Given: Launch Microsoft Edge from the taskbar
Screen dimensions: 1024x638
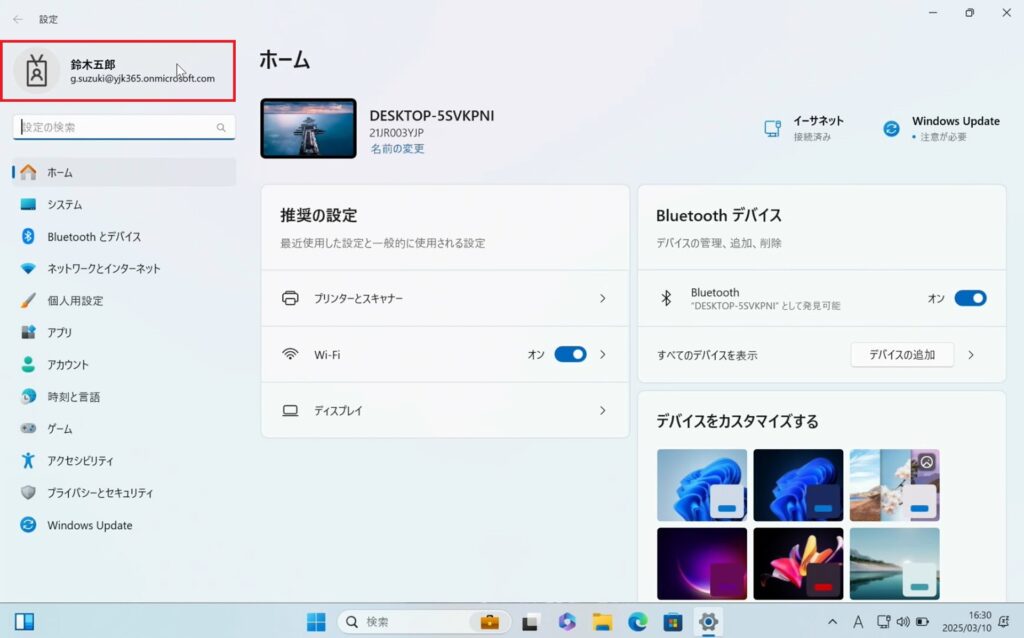Looking at the screenshot, I should tap(637, 622).
